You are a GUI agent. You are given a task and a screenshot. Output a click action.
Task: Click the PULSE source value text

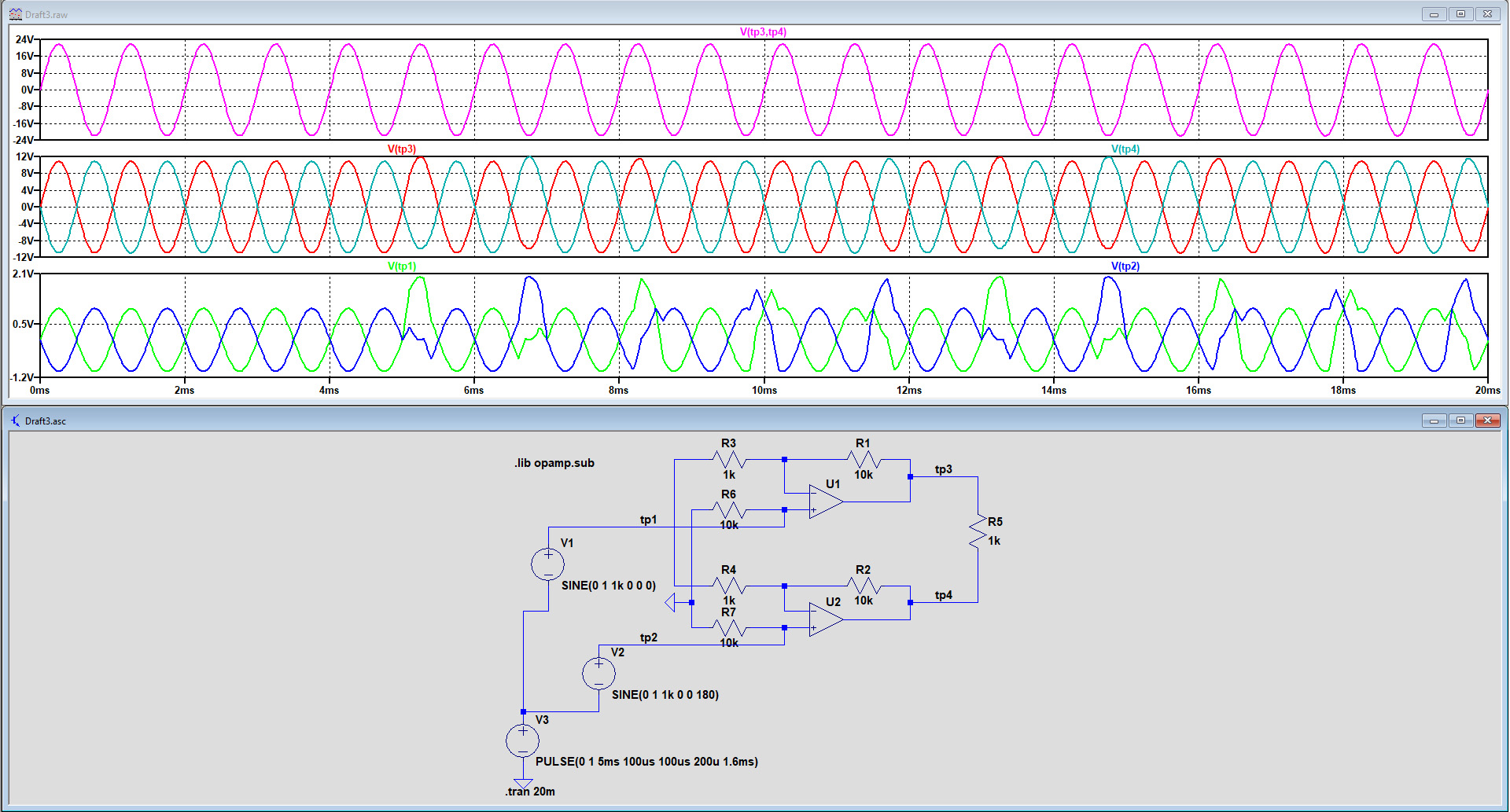[646, 762]
